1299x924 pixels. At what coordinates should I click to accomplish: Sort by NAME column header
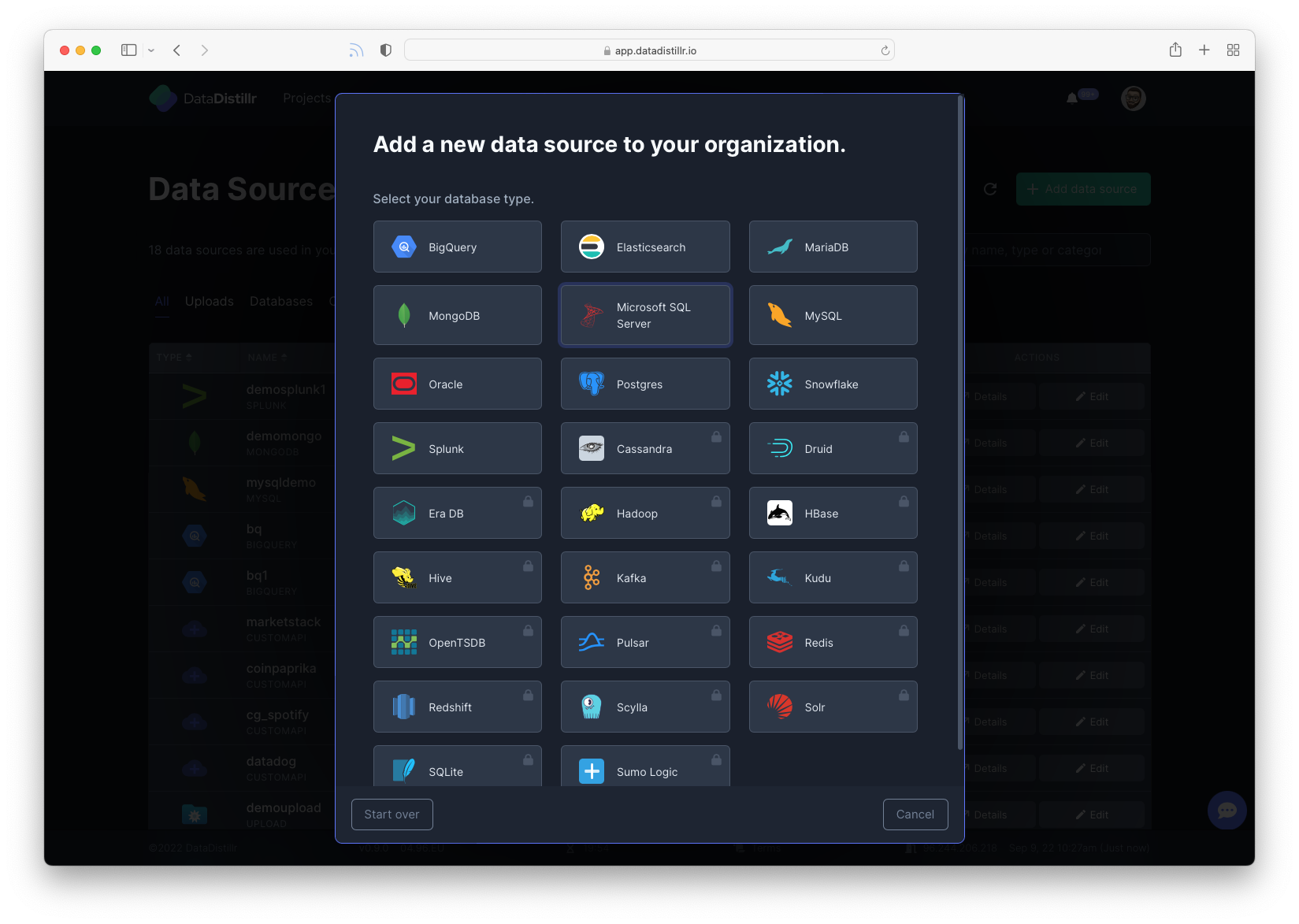(x=267, y=357)
